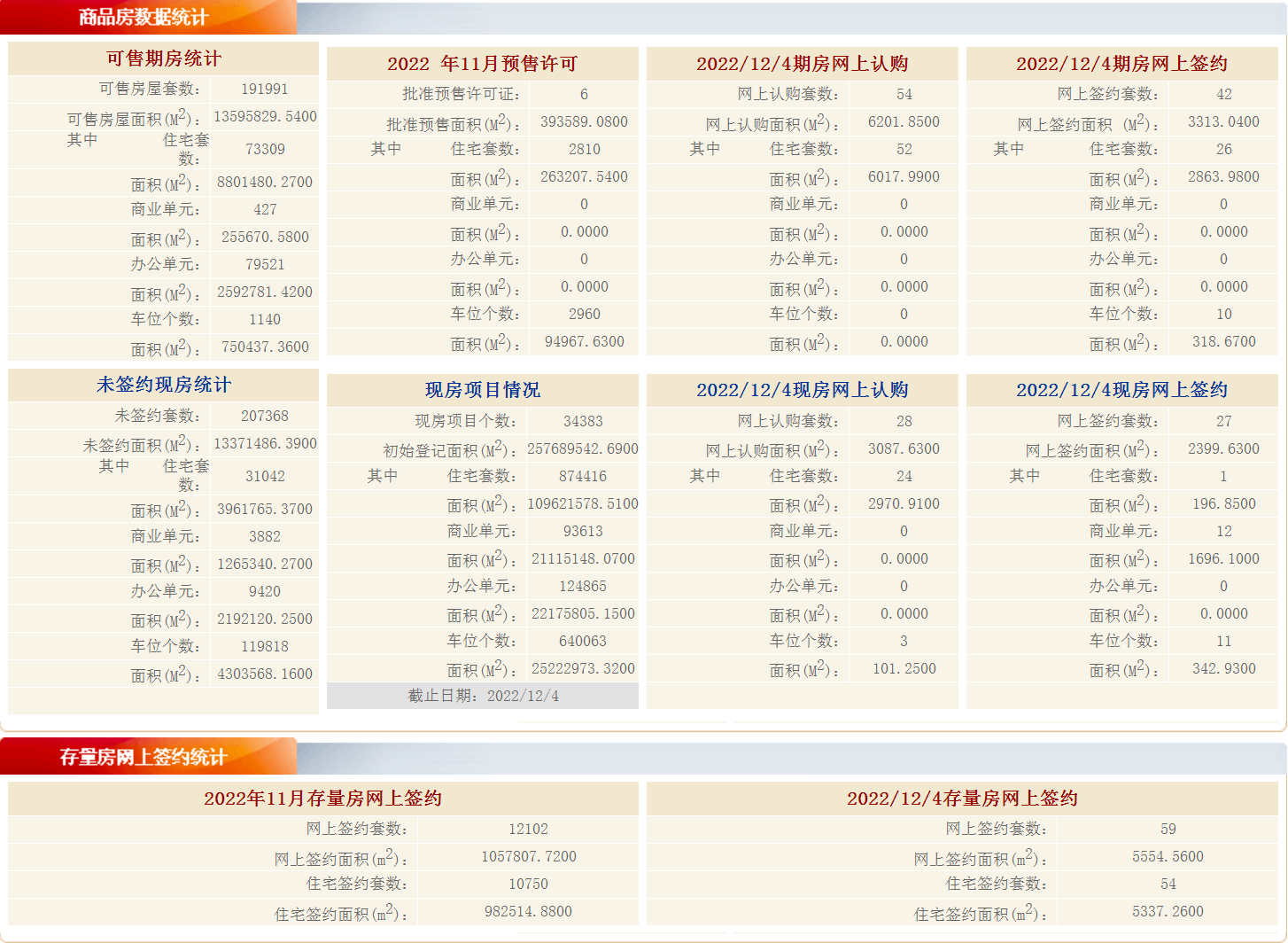Click the value 393589.0800

click(x=584, y=121)
